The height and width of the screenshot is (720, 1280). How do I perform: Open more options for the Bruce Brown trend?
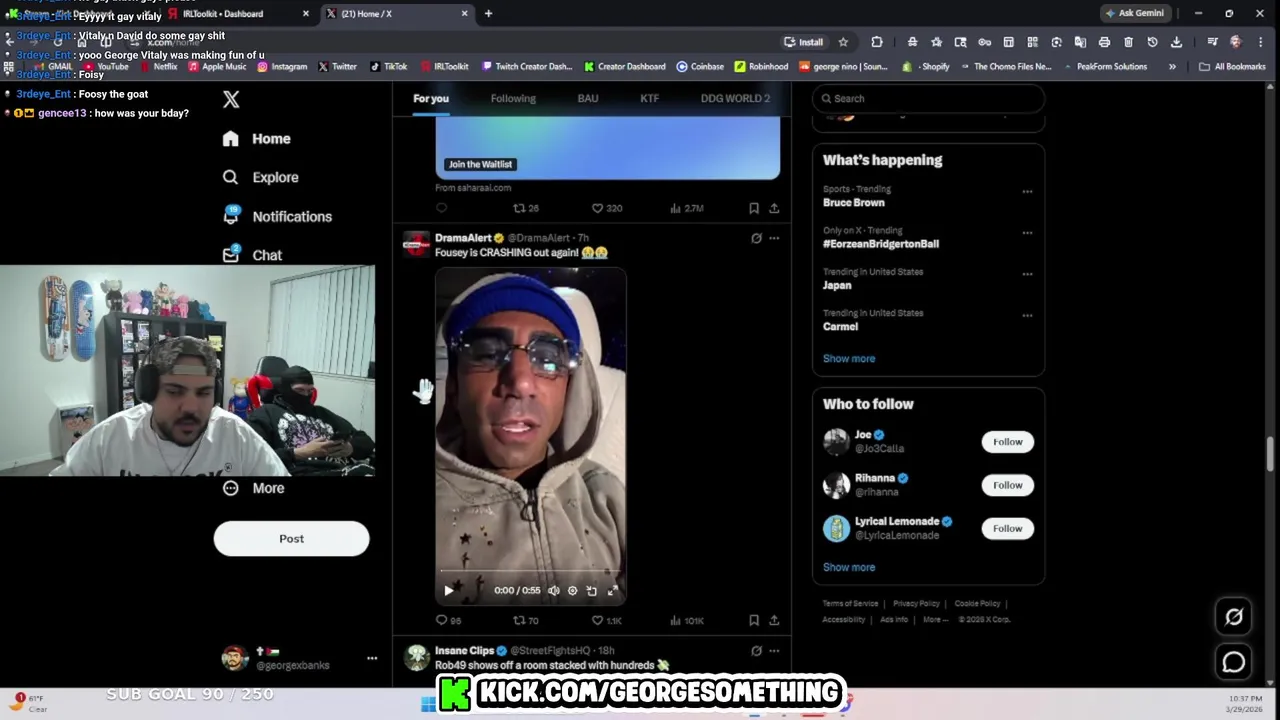coord(1027,191)
